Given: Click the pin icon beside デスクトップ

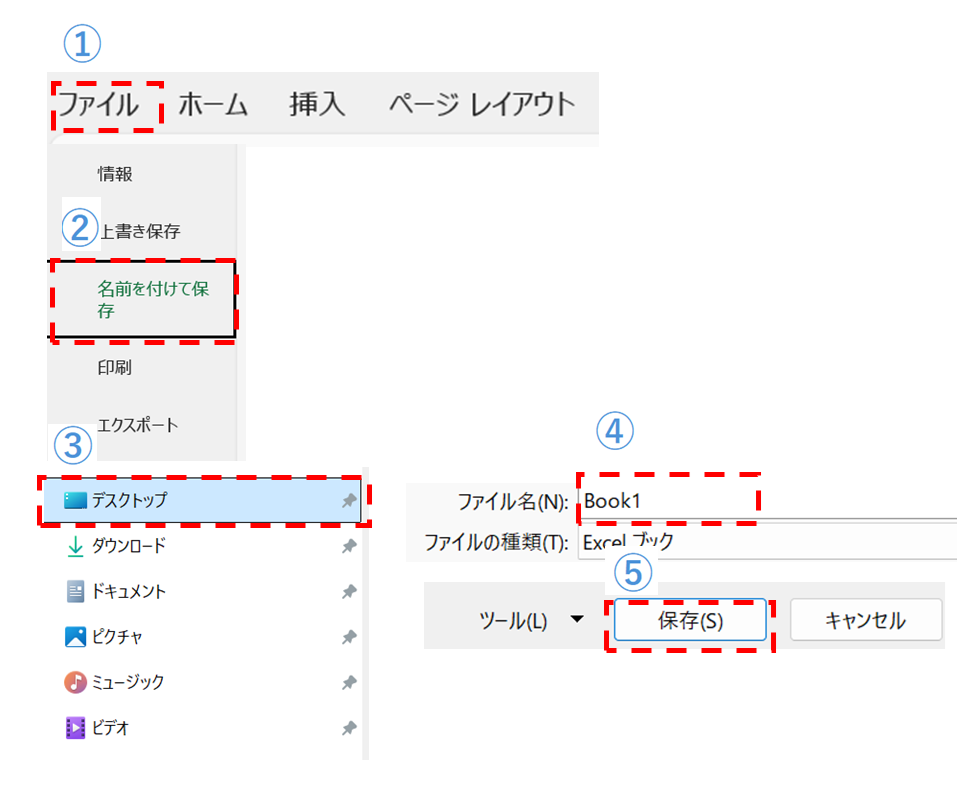Looking at the screenshot, I should click(349, 501).
